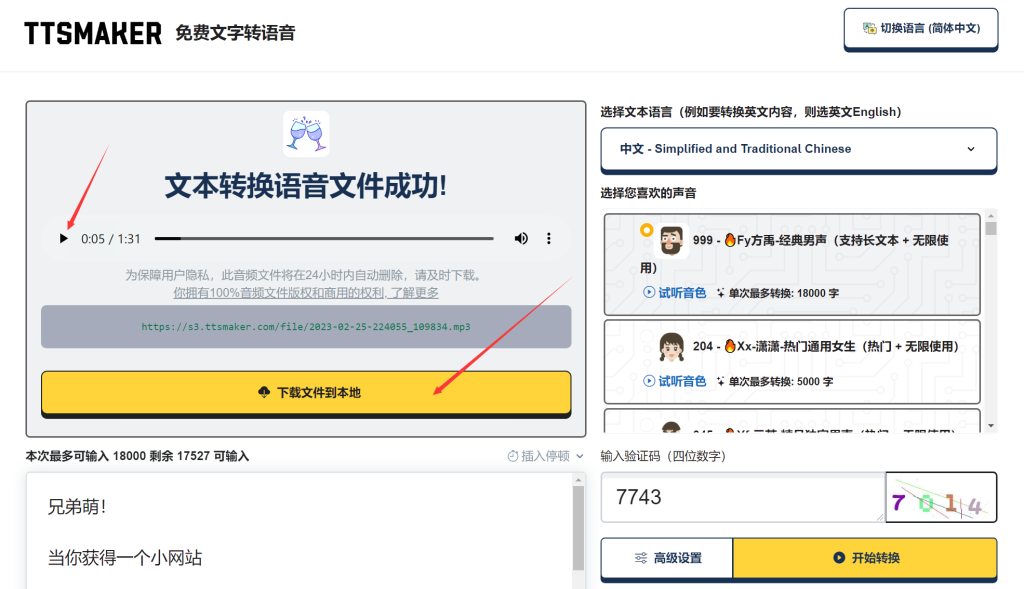Select radio button for voice 999
The height and width of the screenshot is (589, 1024).
646,231
